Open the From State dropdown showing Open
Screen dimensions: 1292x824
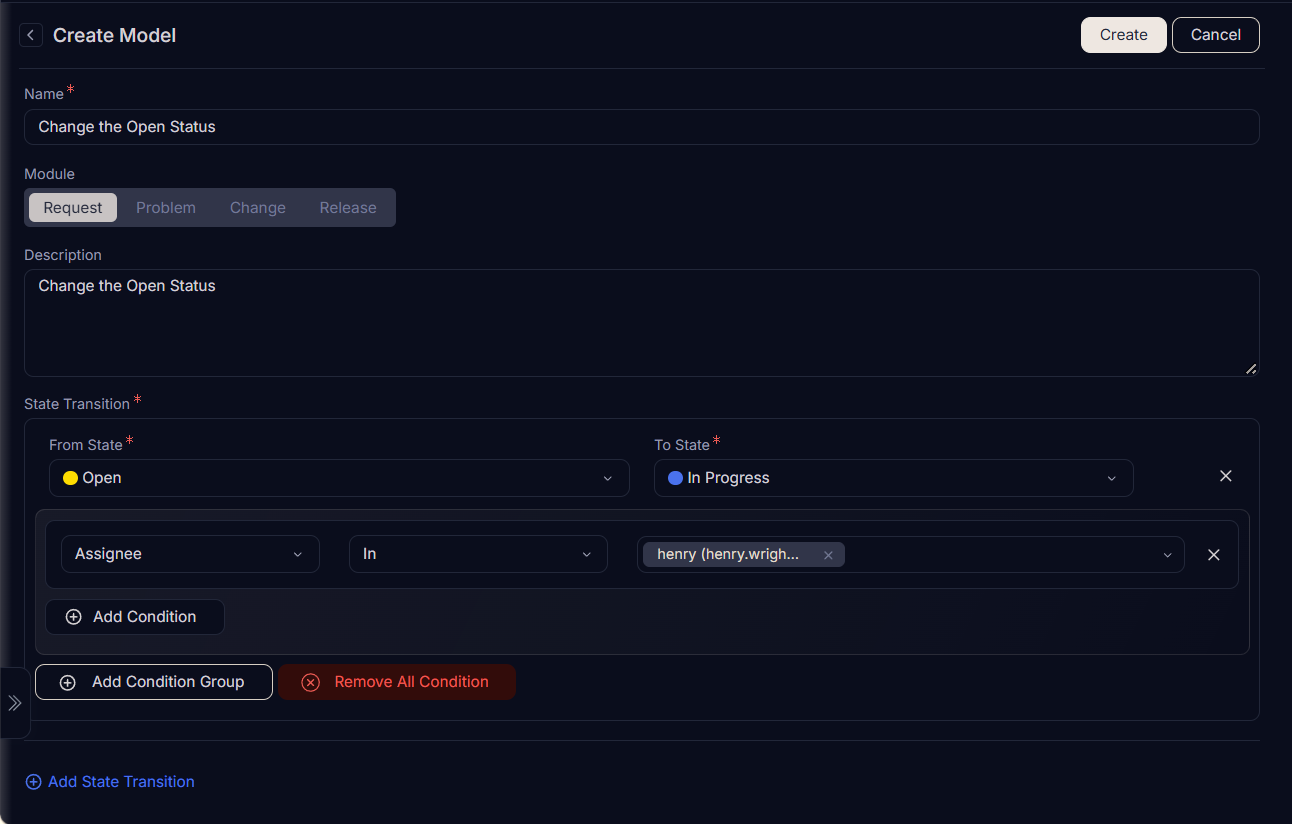tap(339, 478)
